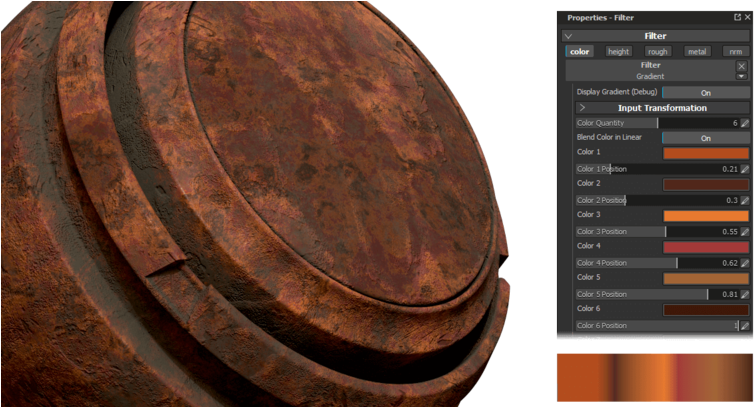This screenshot has height=407, width=754.
Task: Click the Color 6 label
Action: click(589, 308)
